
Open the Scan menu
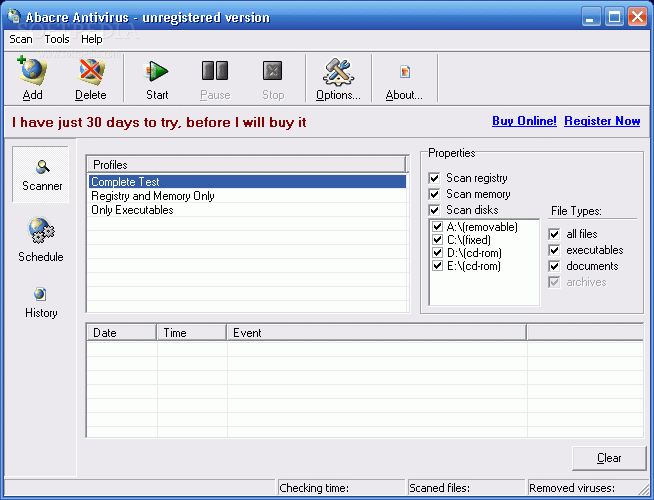click(x=21, y=39)
